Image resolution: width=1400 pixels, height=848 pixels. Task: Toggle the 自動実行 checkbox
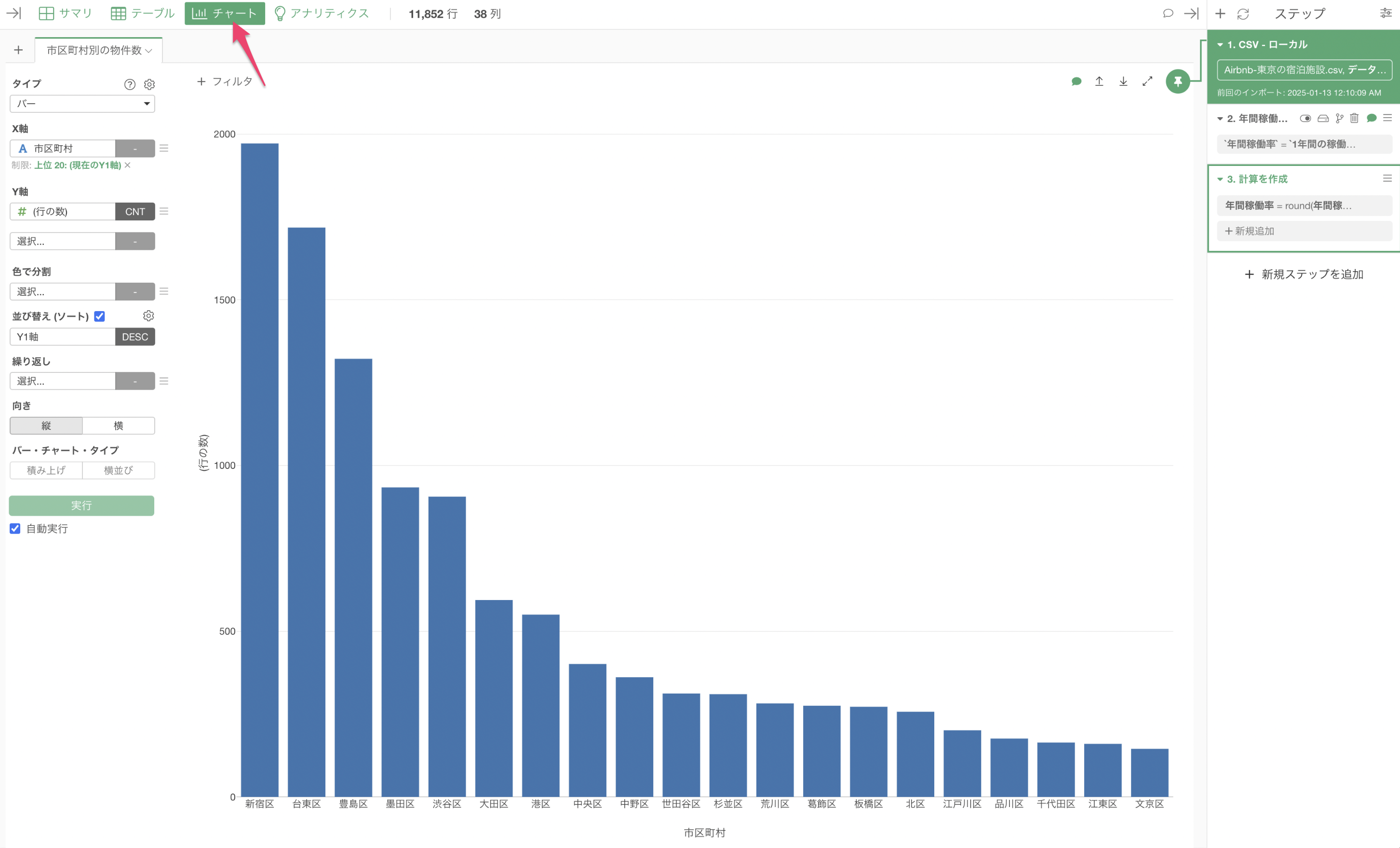15,529
